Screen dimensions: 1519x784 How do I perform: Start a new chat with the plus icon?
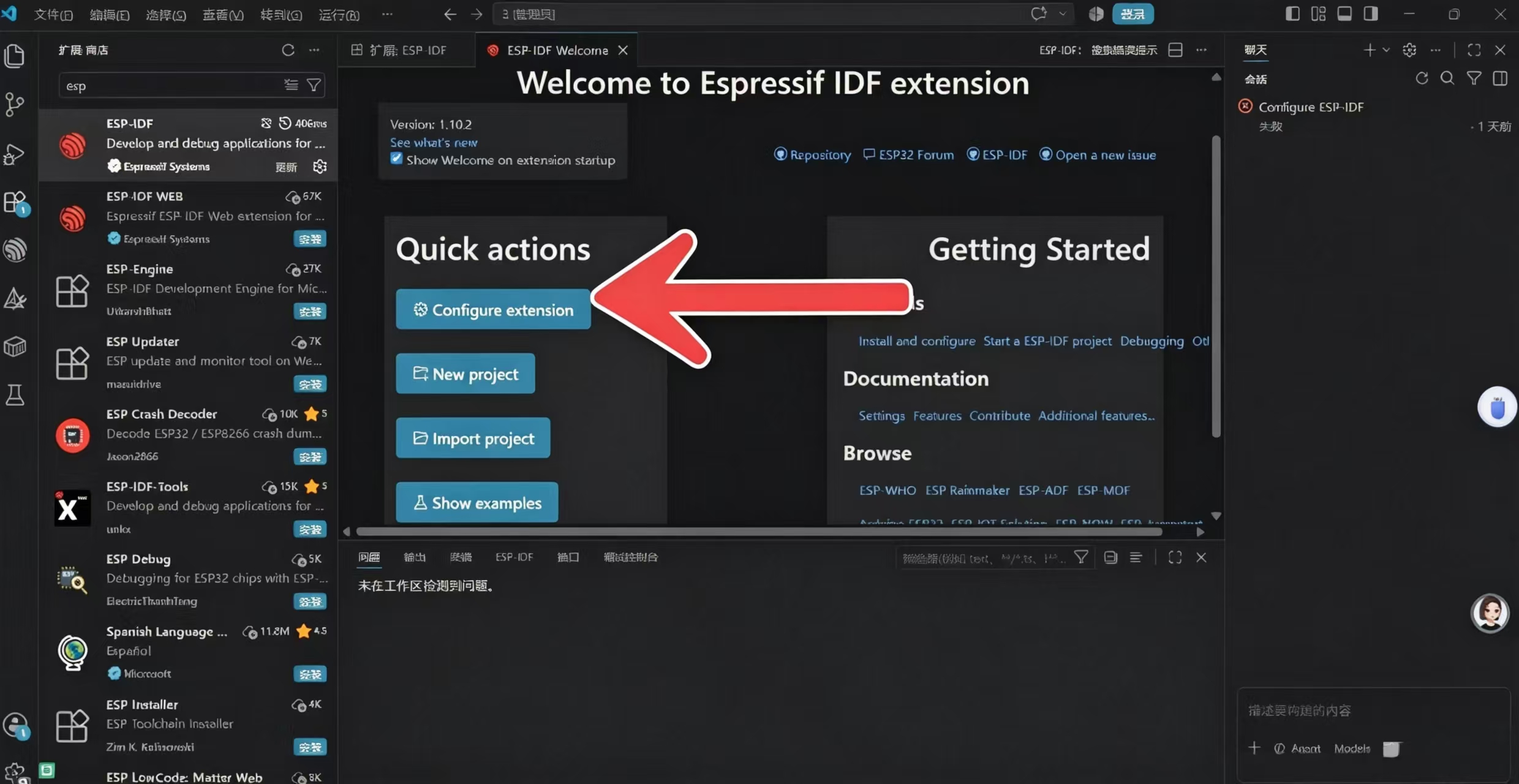click(x=1370, y=50)
